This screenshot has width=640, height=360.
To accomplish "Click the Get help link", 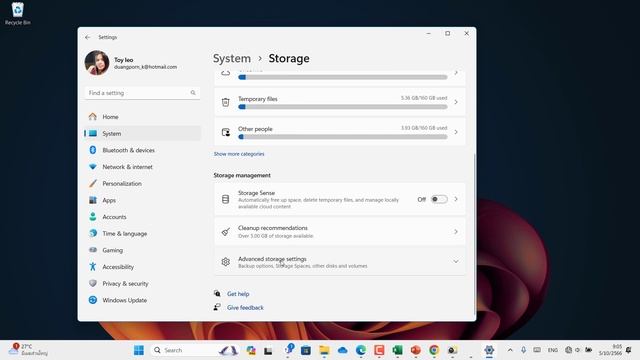I will (238, 294).
